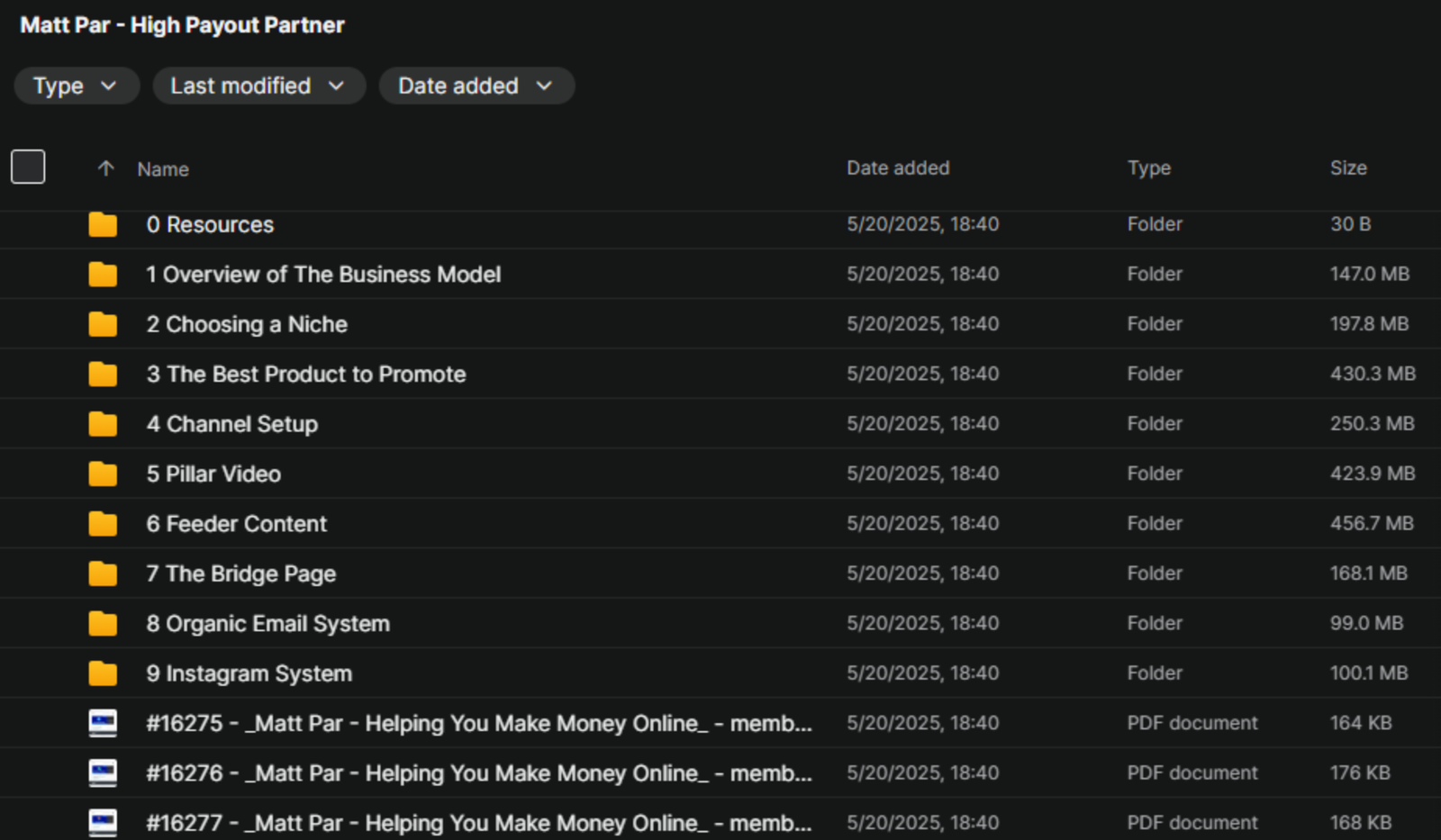Click the 2 Choosing a Niche folder icon
This screenshot has height=840, width=1441.
coord(103,324)
